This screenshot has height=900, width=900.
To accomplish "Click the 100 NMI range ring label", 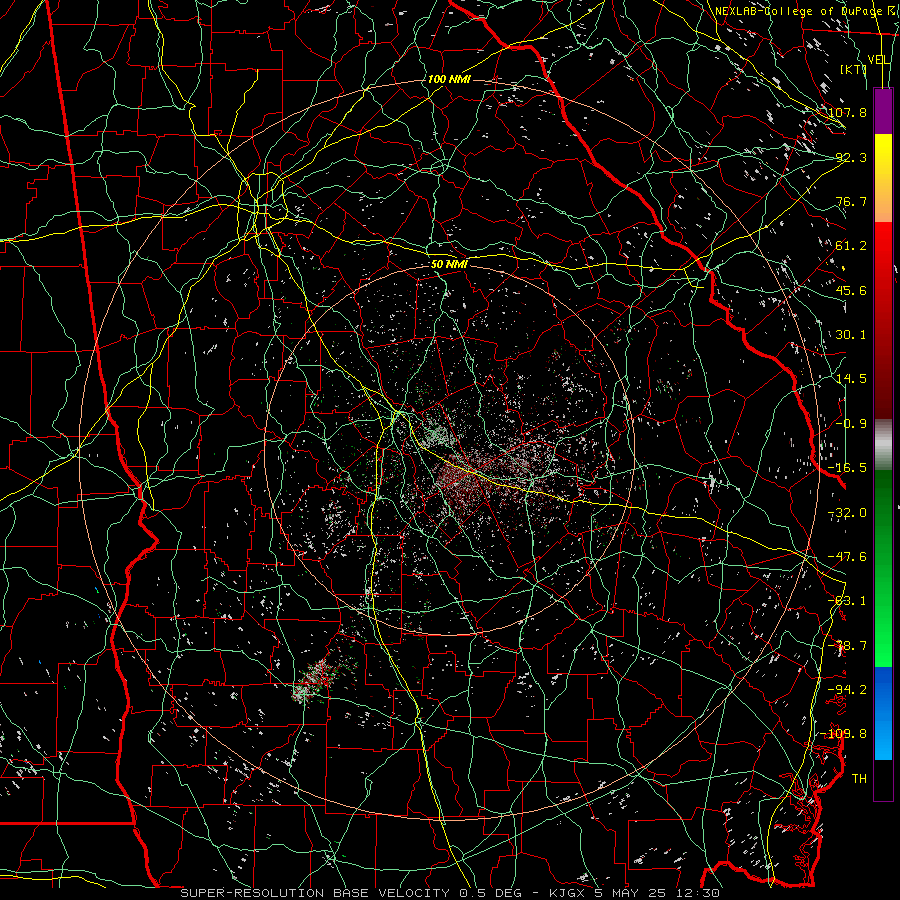I will tap(449, 79).
